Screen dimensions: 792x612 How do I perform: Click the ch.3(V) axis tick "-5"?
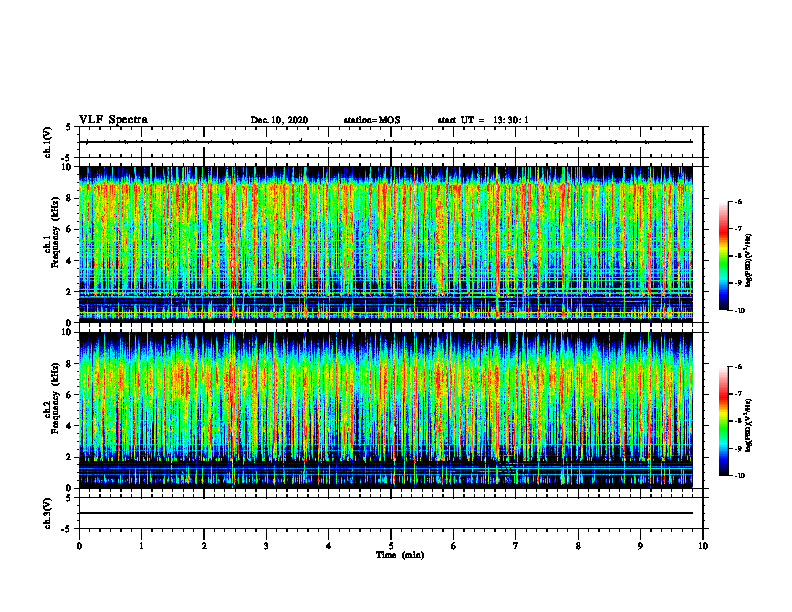click(67, 529)
